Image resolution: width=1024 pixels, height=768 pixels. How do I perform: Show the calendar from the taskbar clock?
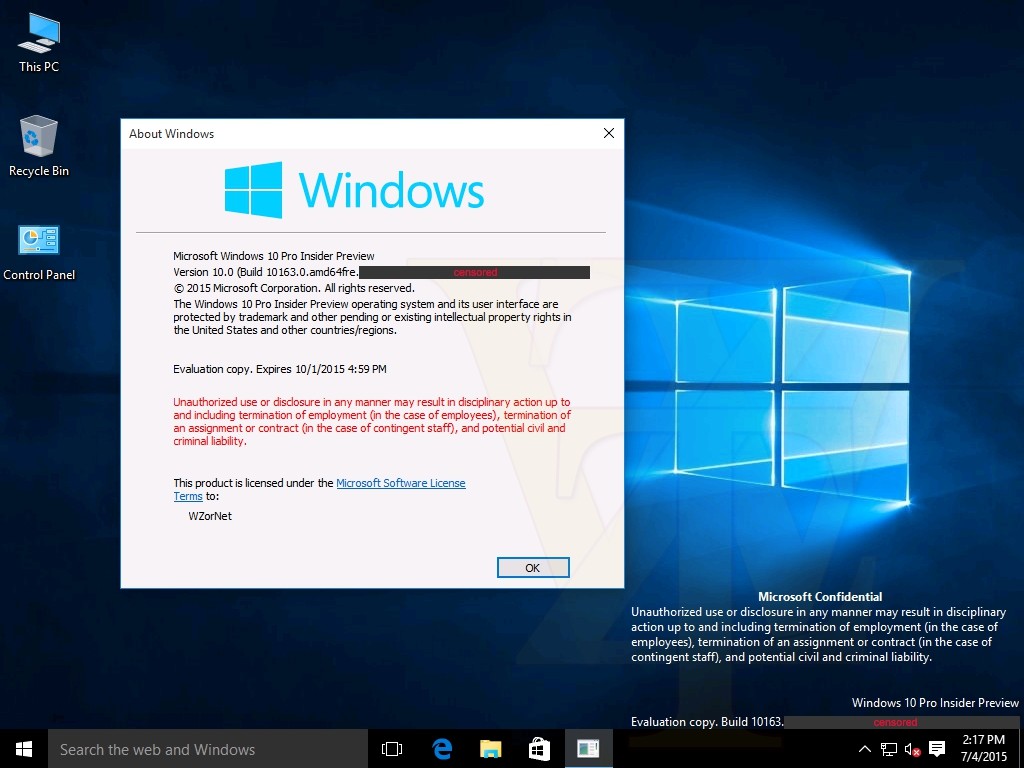[x=983, y=749]
